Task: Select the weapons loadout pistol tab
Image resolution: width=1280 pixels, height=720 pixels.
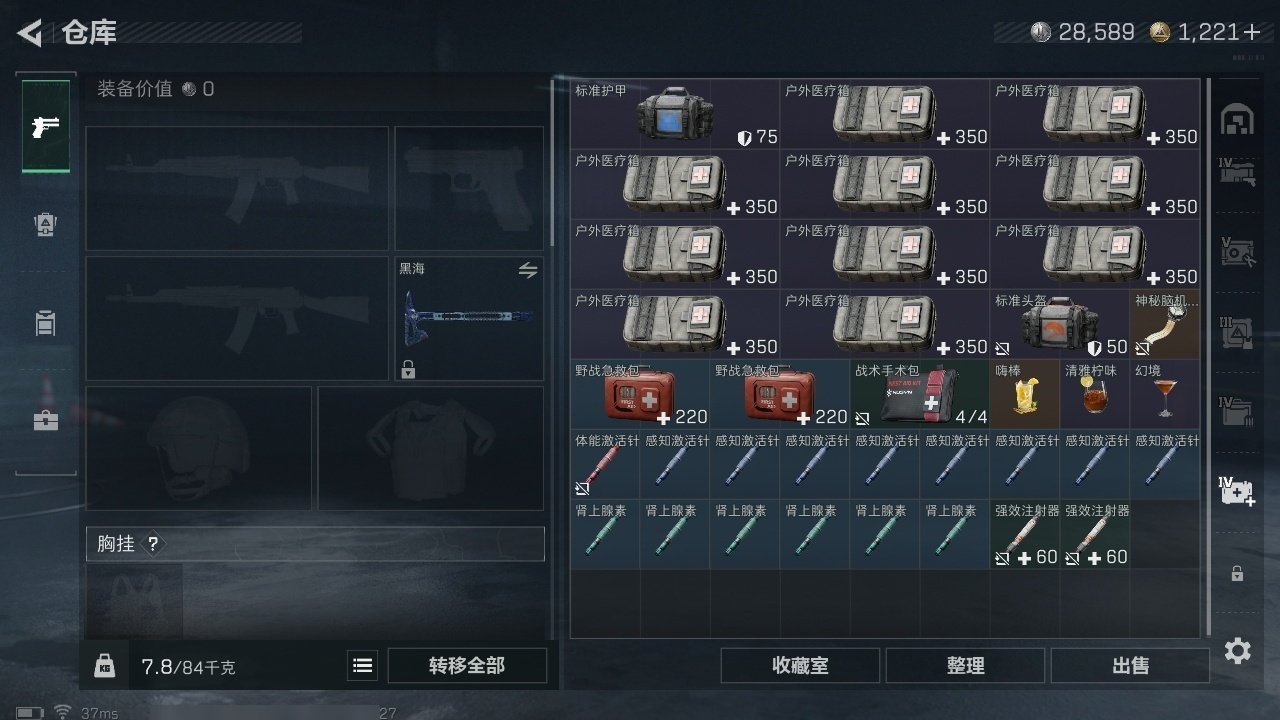Action: pyautogui.click(x=46, y=126)
